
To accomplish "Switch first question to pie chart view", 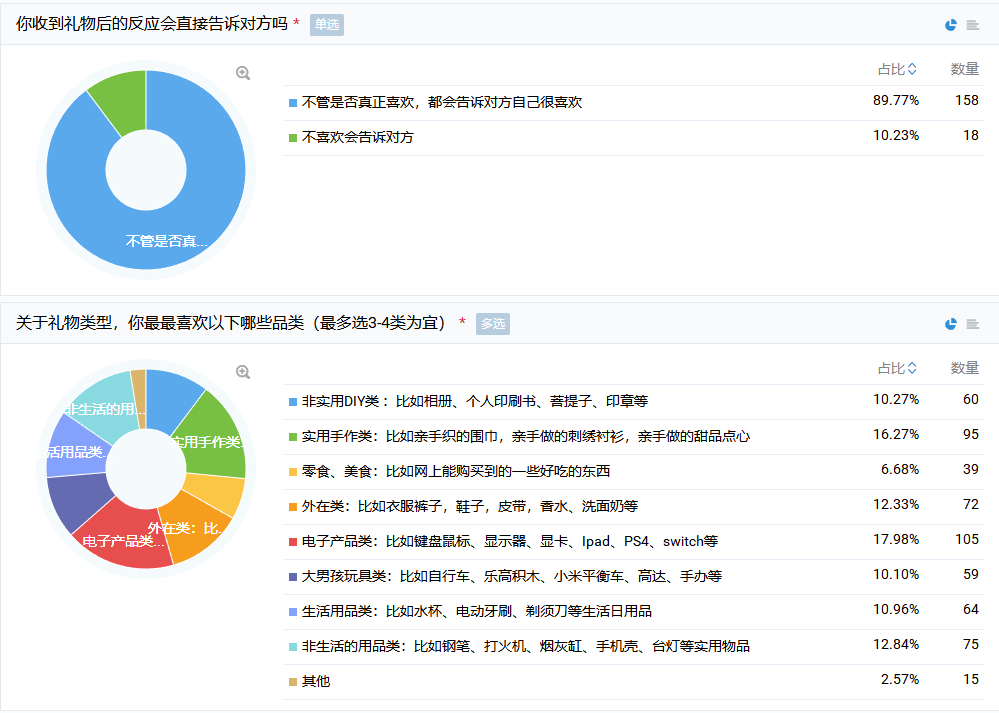I will (x=951, y=25).
